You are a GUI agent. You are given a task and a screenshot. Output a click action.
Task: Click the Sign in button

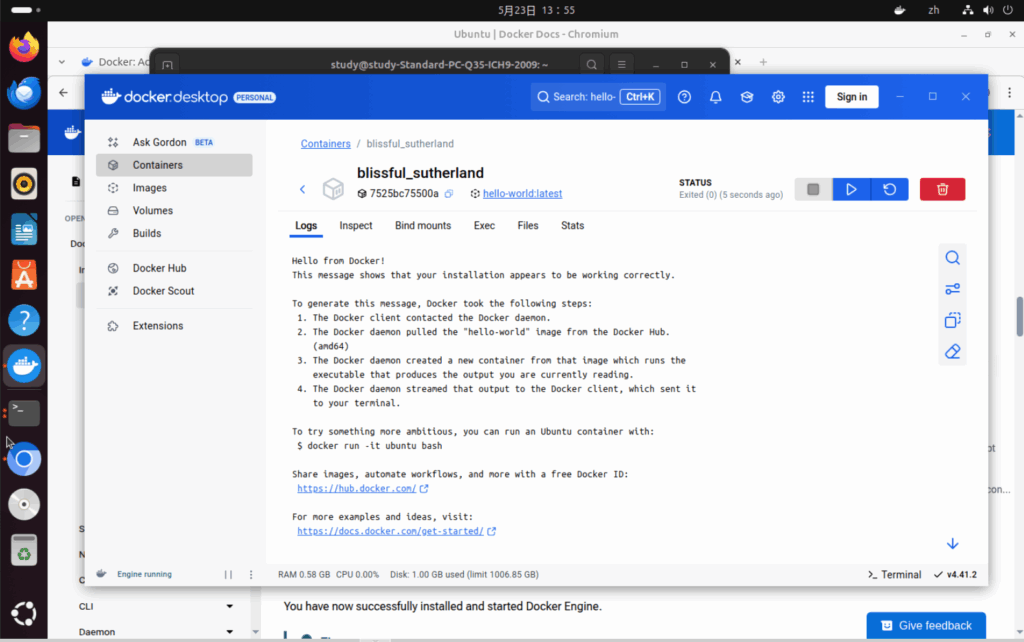852,97
